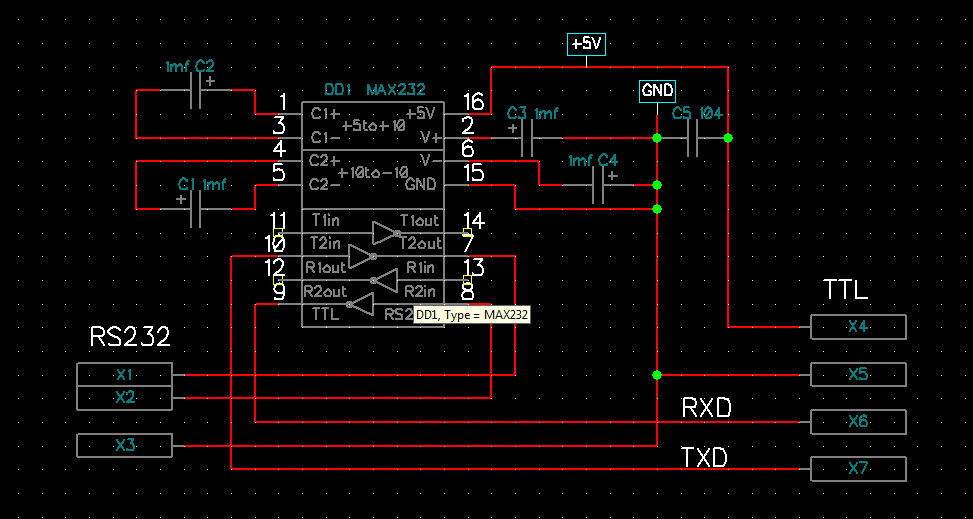The height and width of the screenshot is (519, 973).
Task: Select the R1in to R1out inverter symbol
Action: click(384, 280)
